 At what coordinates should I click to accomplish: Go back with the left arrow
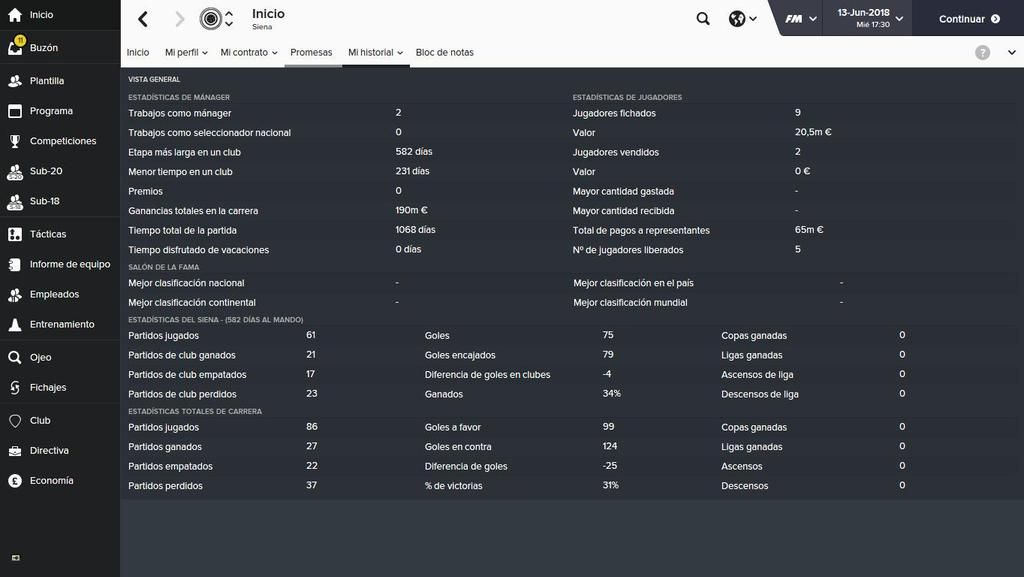[x=143, y=19]
